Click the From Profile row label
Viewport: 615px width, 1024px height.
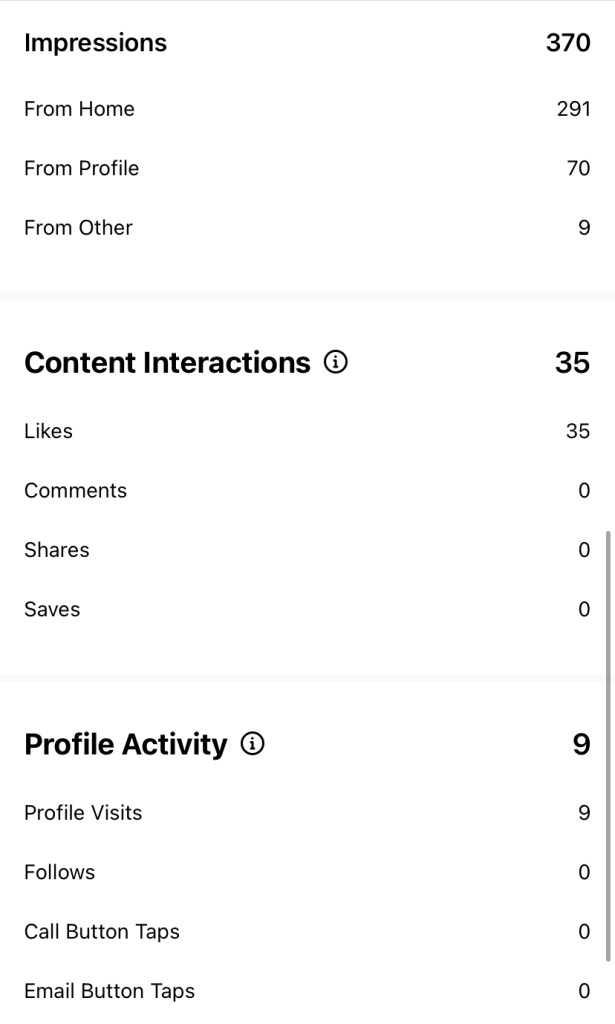[x=81, y=168]
